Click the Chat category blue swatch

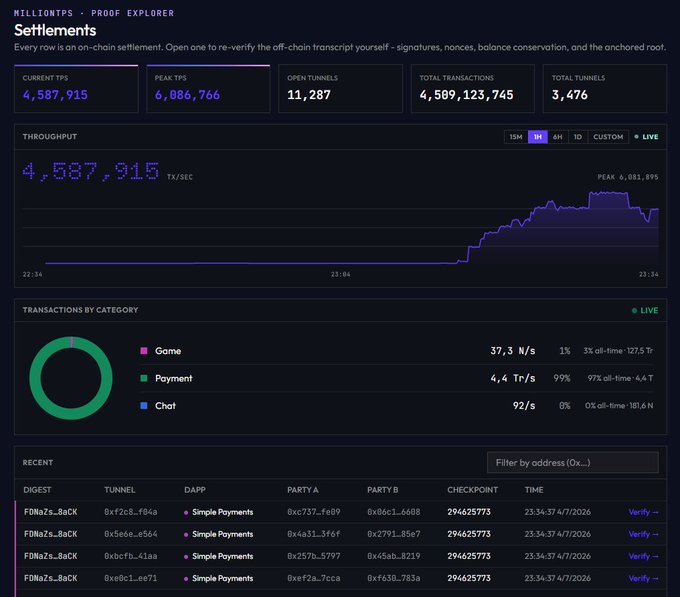(144, 406)
